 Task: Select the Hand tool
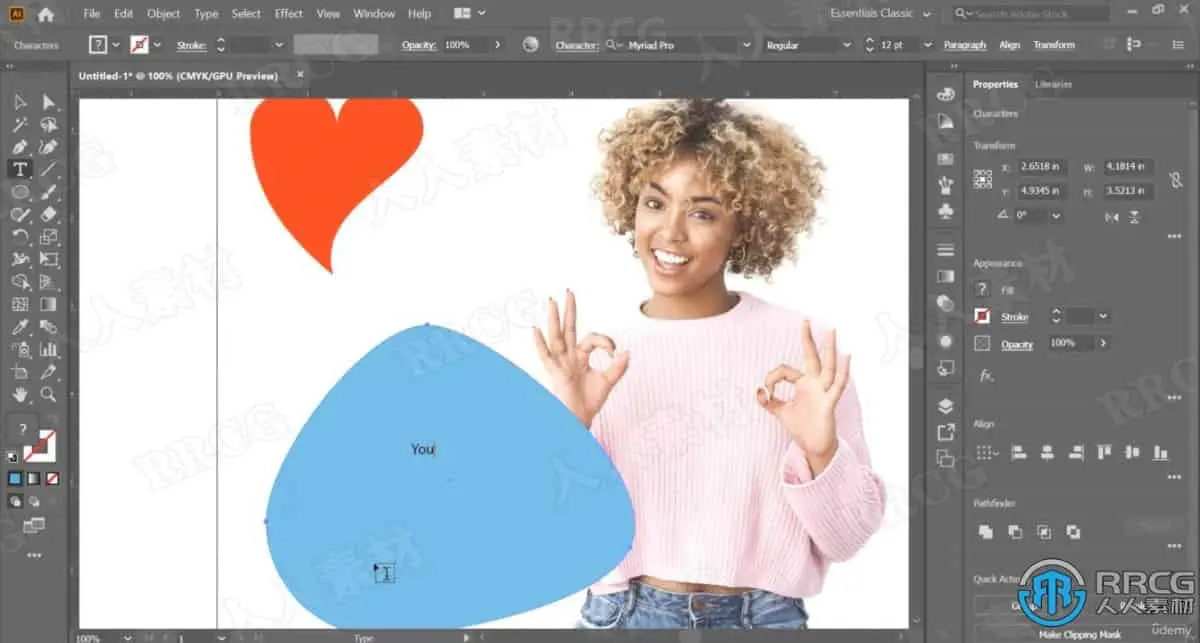click(x=20, y=395)
